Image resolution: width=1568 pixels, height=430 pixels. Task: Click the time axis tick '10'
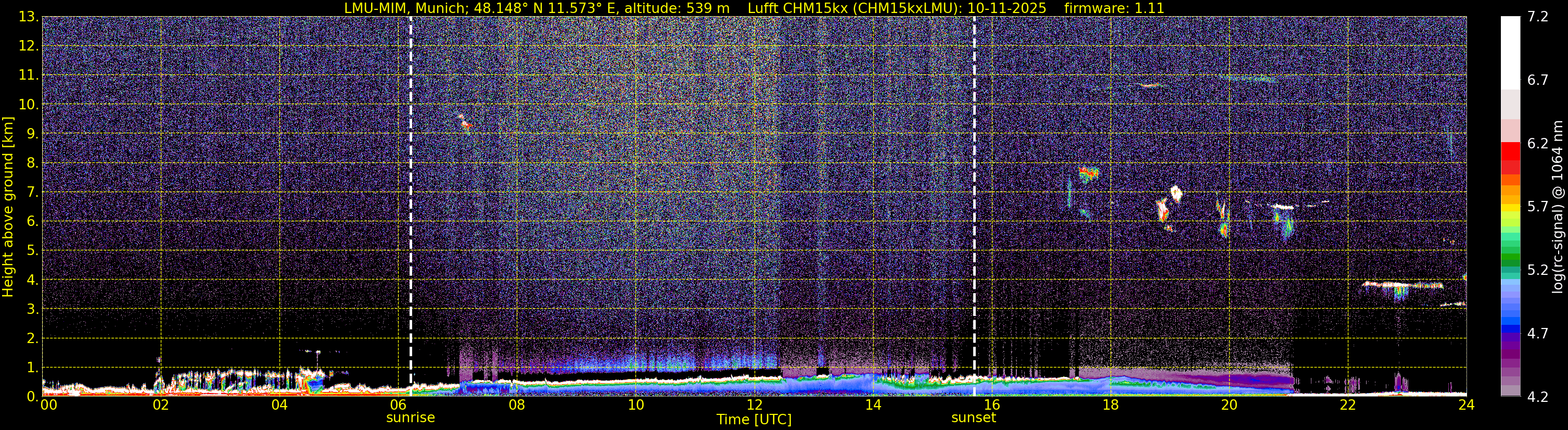[x=635, y=405]
